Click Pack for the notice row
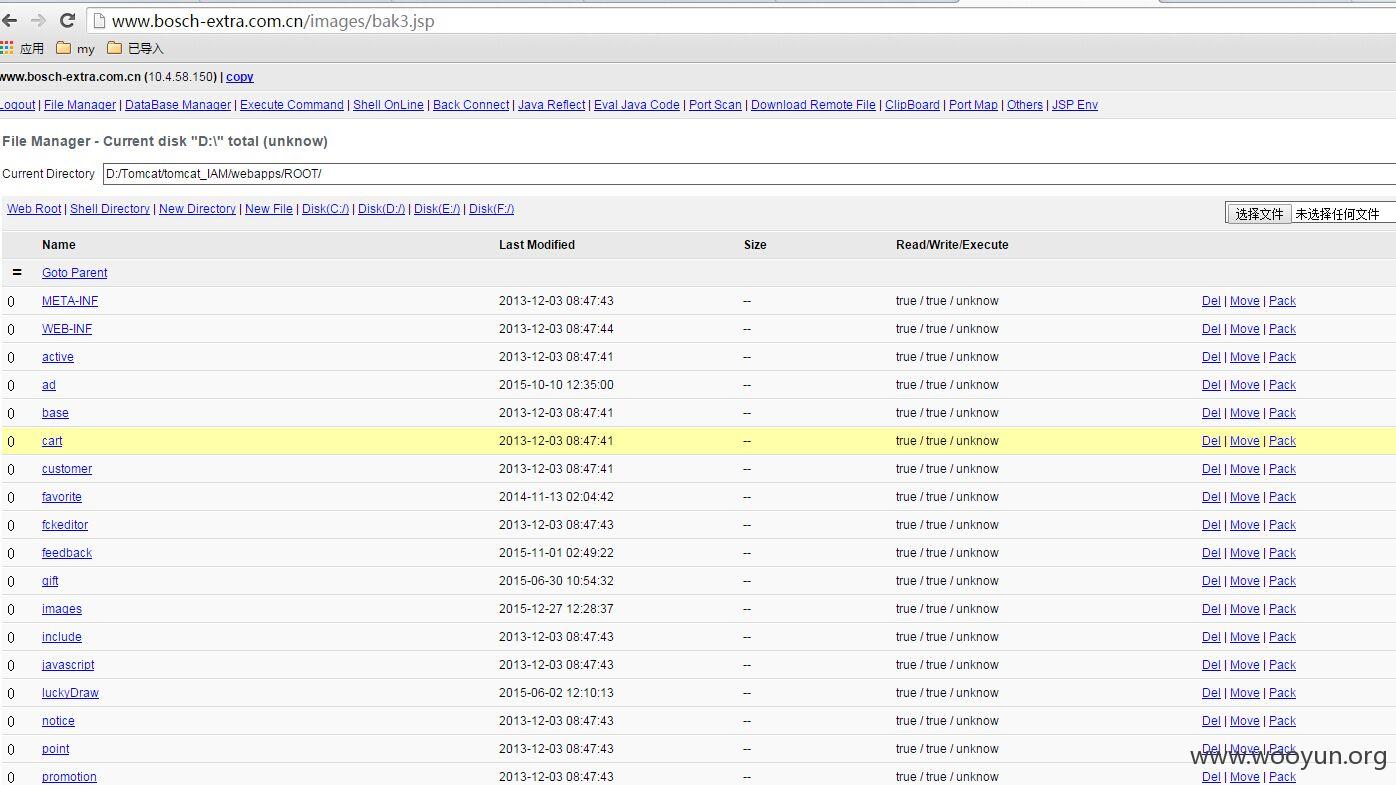The width and height of the screenshot is (1396, 785). click(x=1282, y=721)
